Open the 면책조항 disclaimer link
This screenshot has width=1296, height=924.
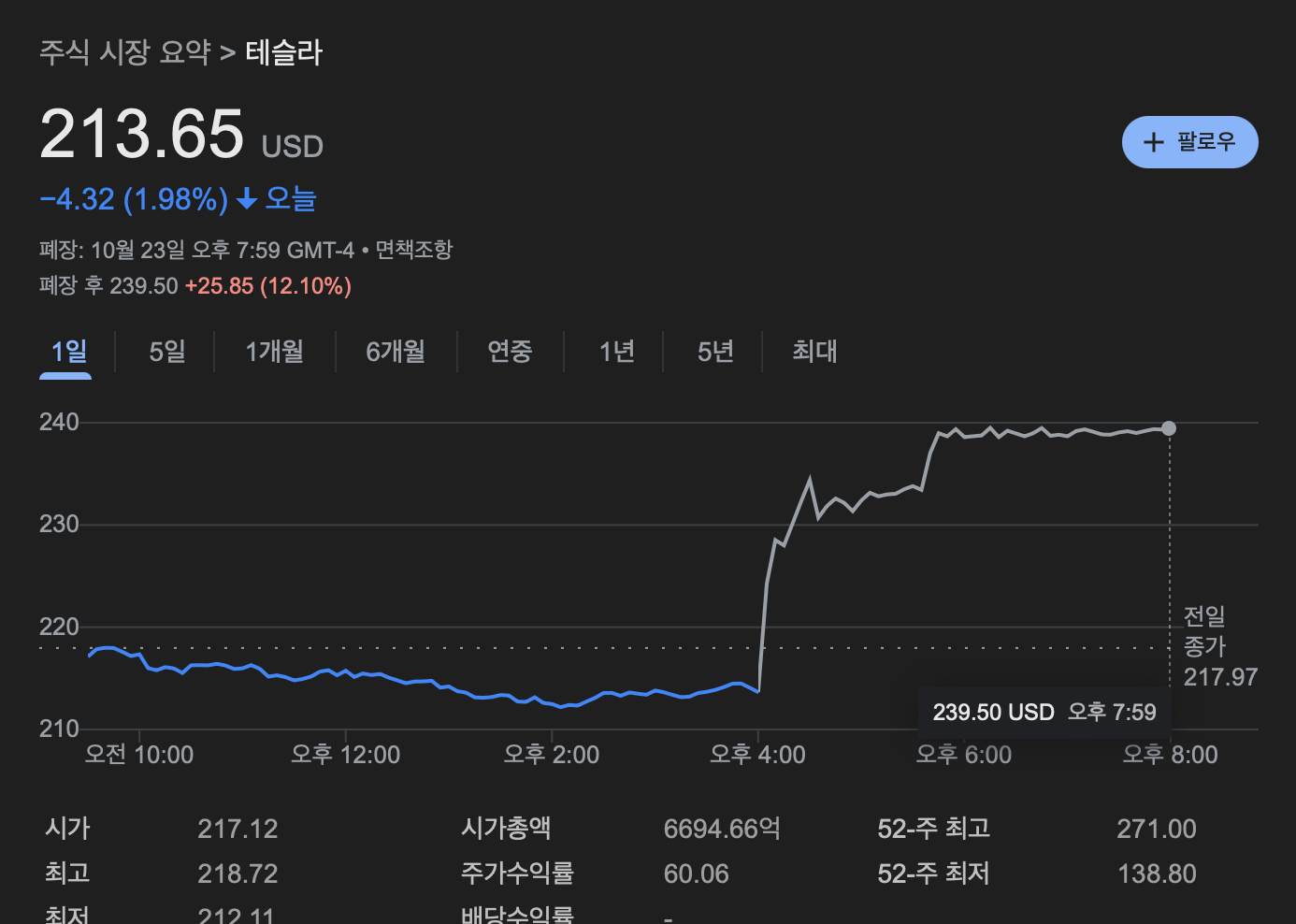pyautogui.click(x=413, y=250)
